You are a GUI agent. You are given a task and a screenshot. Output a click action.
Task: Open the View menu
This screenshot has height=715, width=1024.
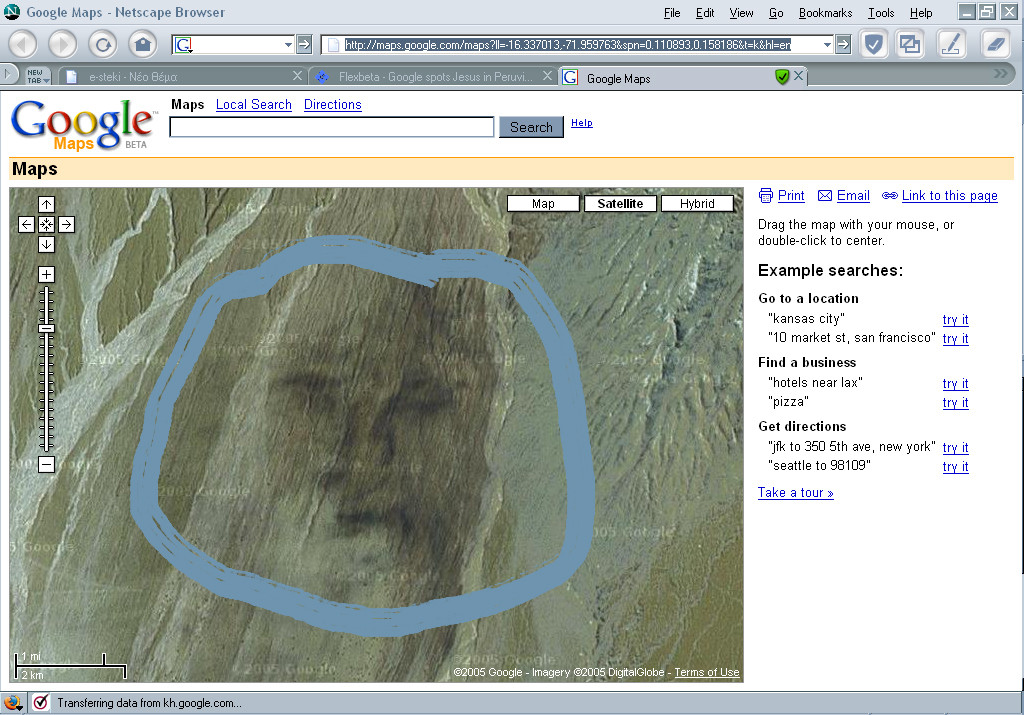(x=741, y=13)
